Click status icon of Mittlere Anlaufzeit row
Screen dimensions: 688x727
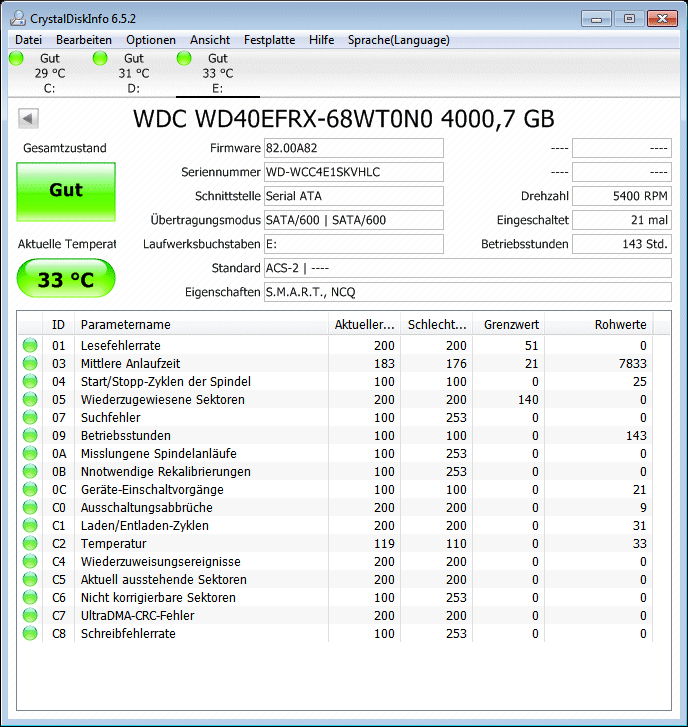(x=30, y=364)
